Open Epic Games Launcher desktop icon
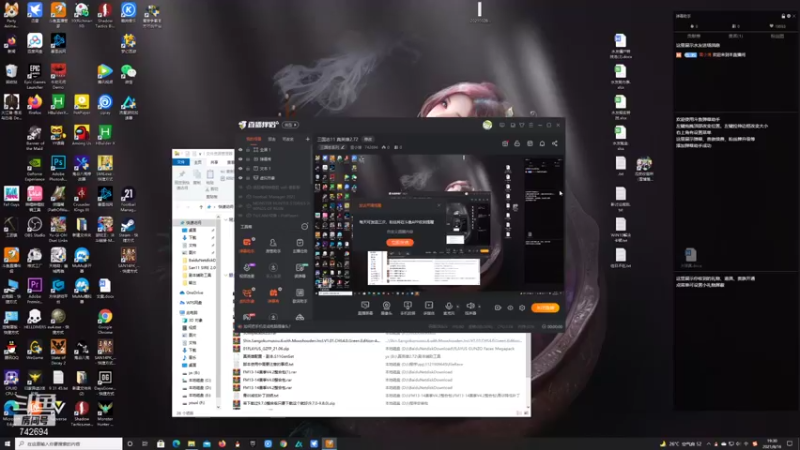Screen dimensions: 800x450 [35, 76]
